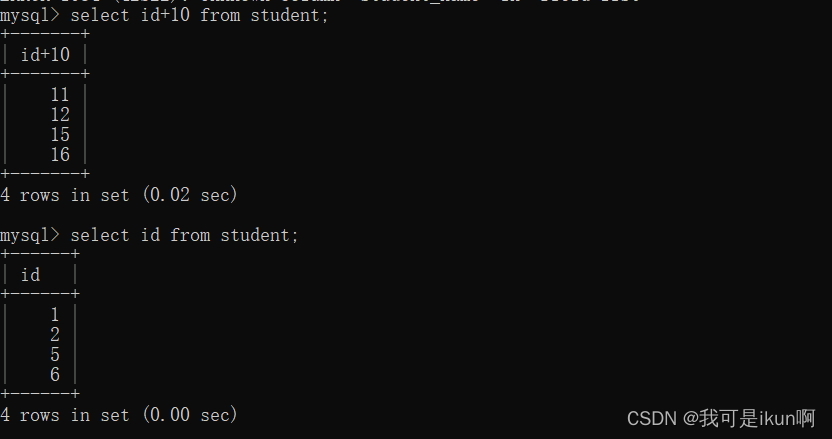Select the id column header
This screenshot has height=439, width=832.
(30, 274)
